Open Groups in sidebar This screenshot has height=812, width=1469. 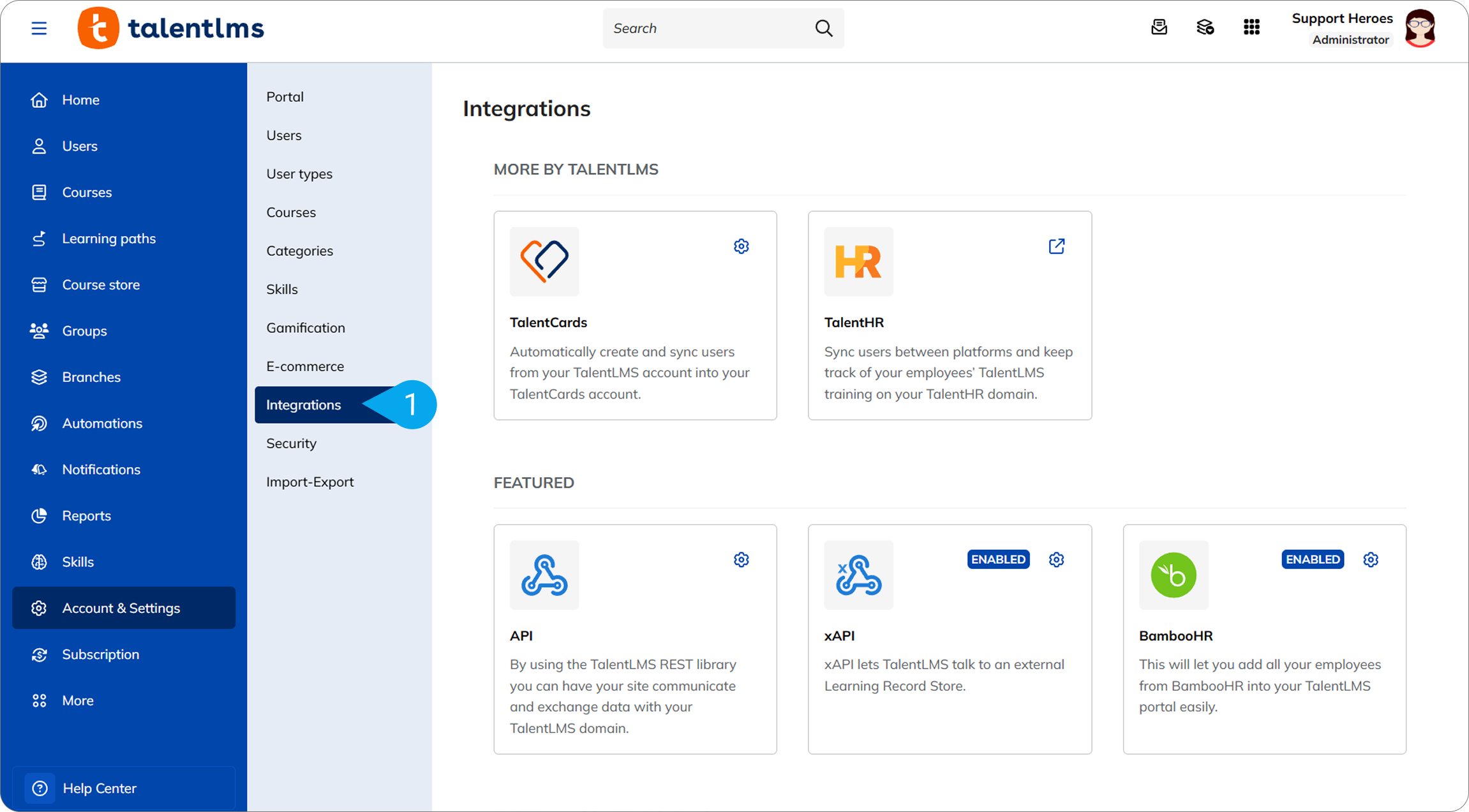point(123,331)
